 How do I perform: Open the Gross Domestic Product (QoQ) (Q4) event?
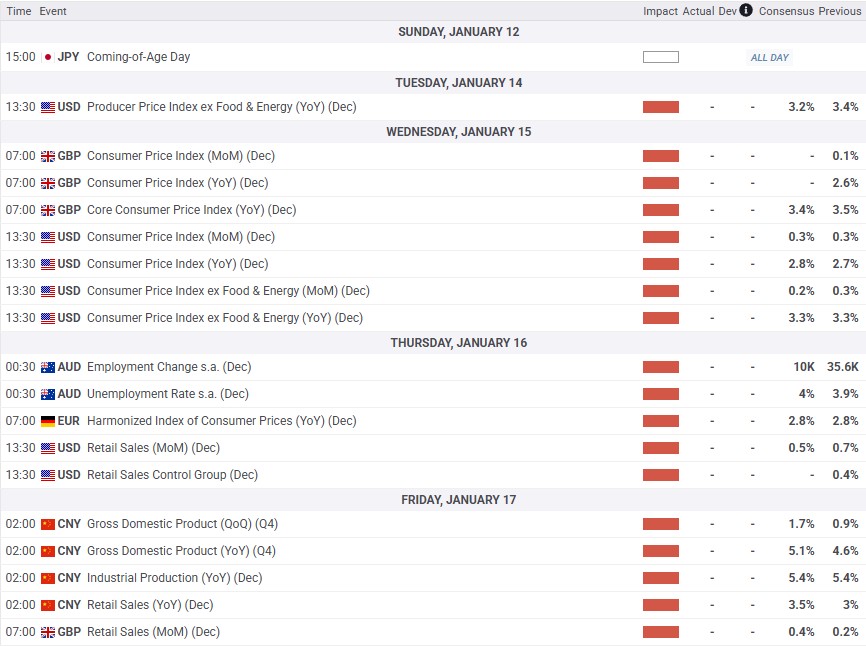point(181,524)
